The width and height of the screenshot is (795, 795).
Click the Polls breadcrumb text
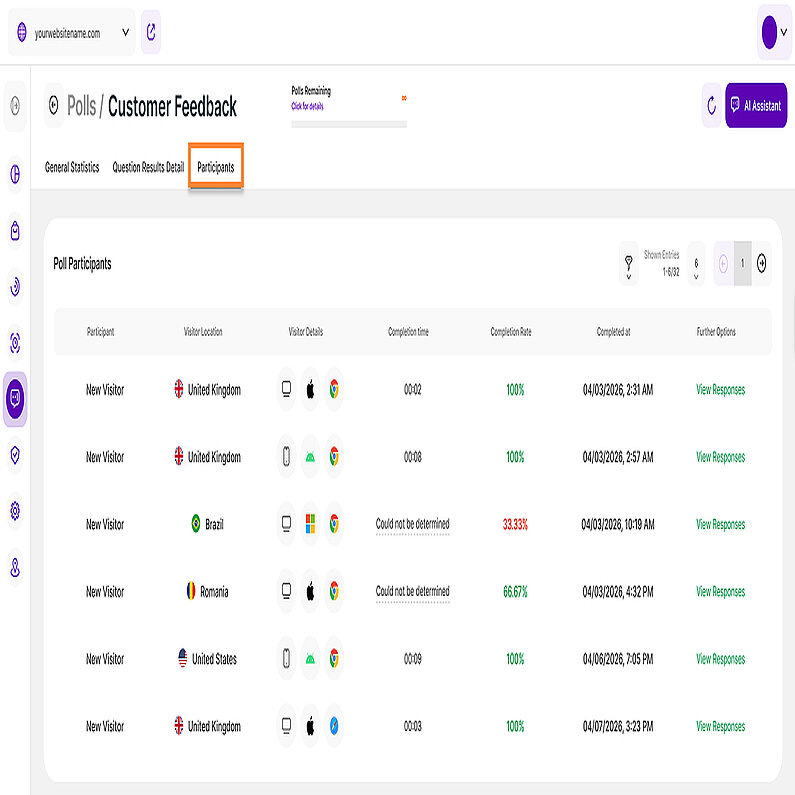click(x=81, y=106)
